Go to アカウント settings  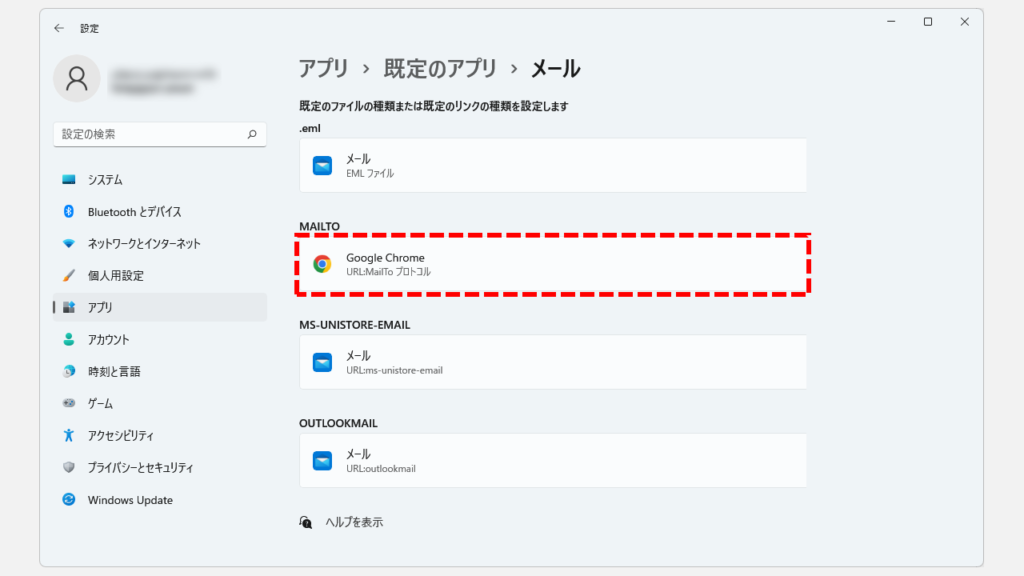click(108, 340)
